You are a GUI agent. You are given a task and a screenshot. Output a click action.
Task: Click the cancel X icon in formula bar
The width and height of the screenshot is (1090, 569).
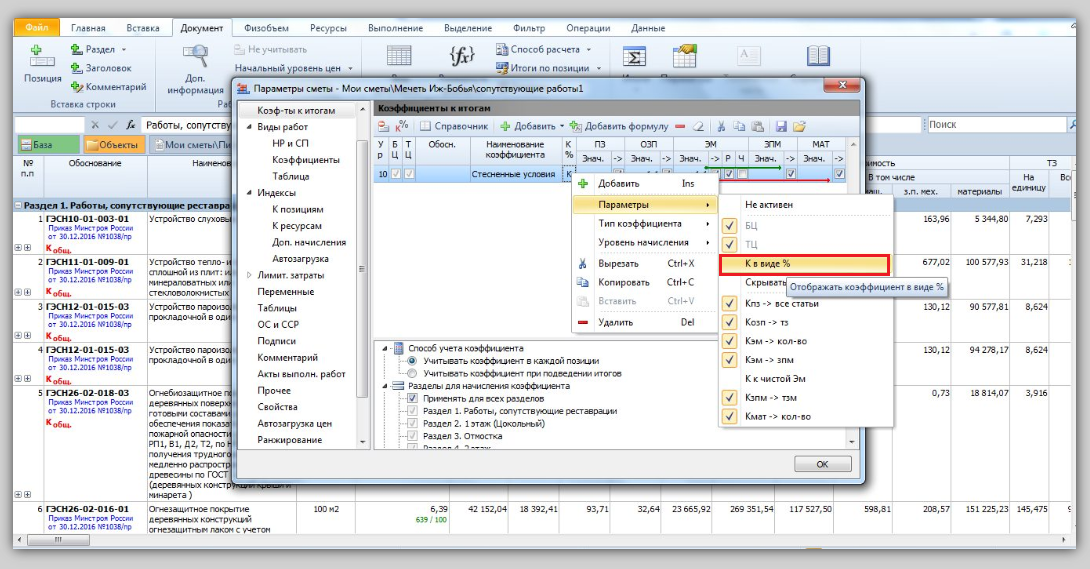point(95,125)
